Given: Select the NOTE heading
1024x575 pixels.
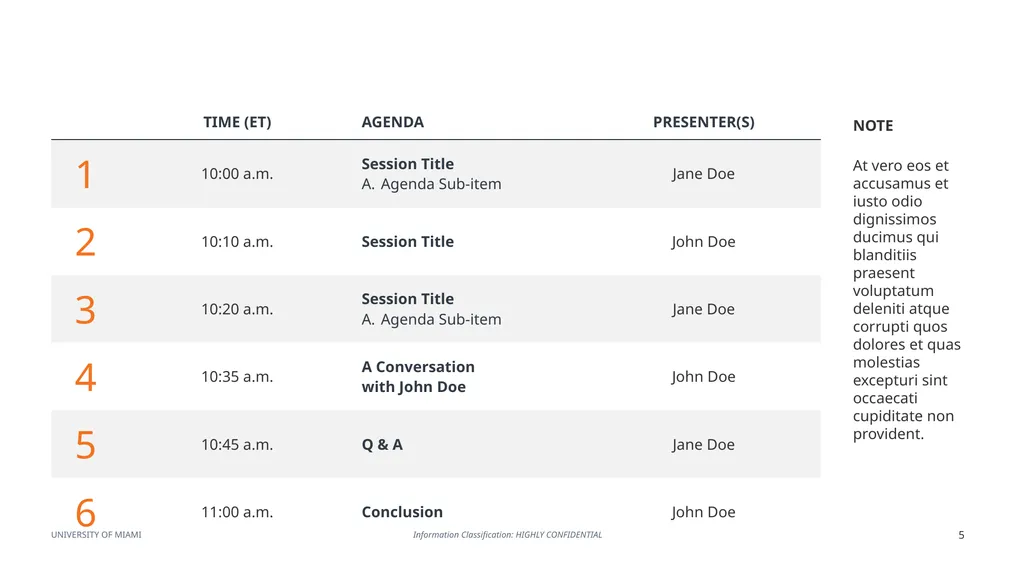Looking at the screenshot, I should (x=872, y=125).
